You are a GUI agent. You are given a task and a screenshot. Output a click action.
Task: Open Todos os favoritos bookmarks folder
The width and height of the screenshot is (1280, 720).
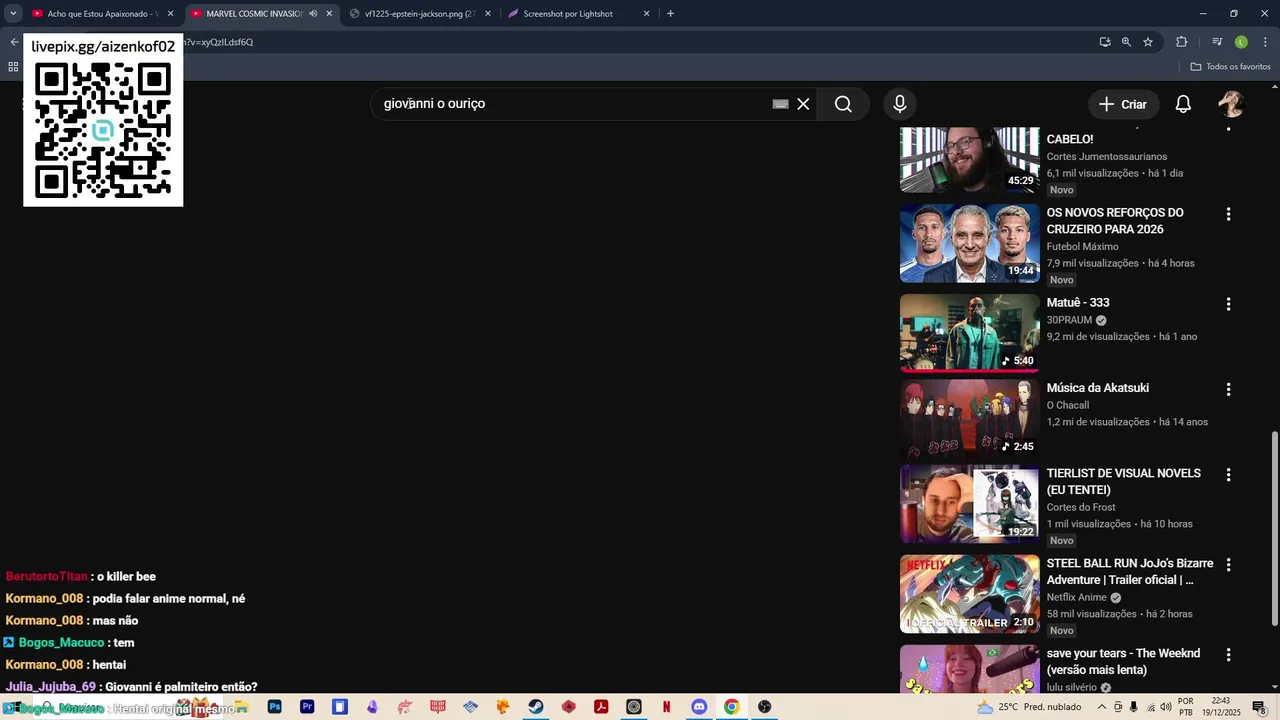click(1230, 67)
